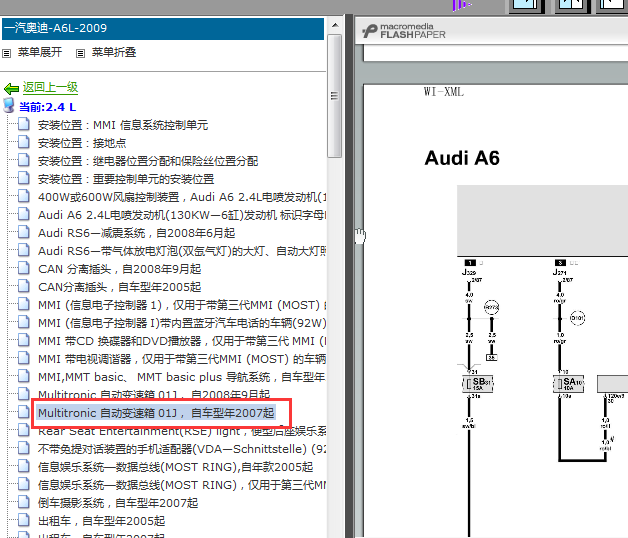The width and height of the screenshot is (628, 538).
Task: Click the WI-XML text in the document
Action: 444,92
